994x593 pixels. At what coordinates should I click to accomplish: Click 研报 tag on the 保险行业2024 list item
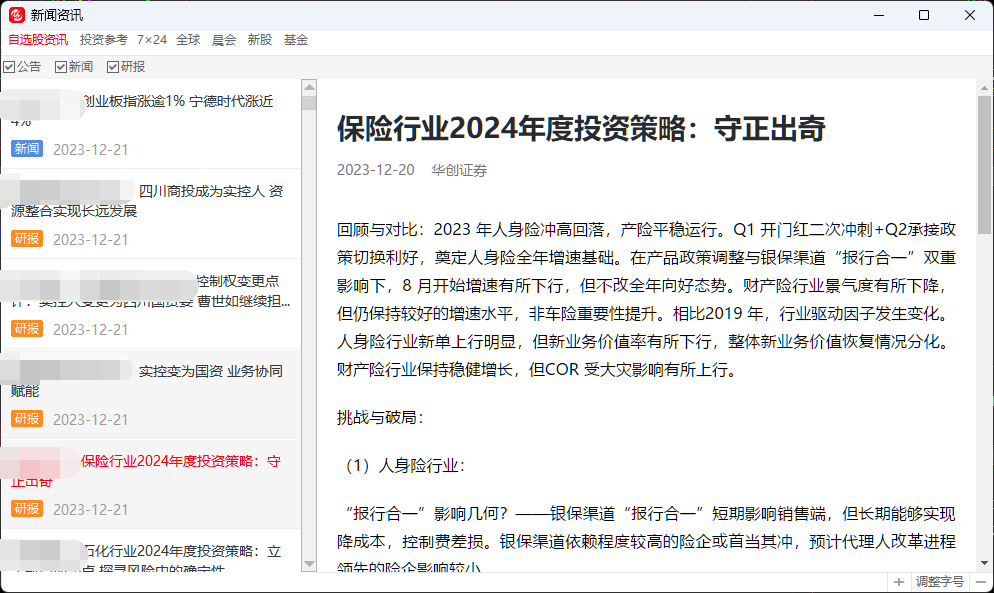[27, 509]
